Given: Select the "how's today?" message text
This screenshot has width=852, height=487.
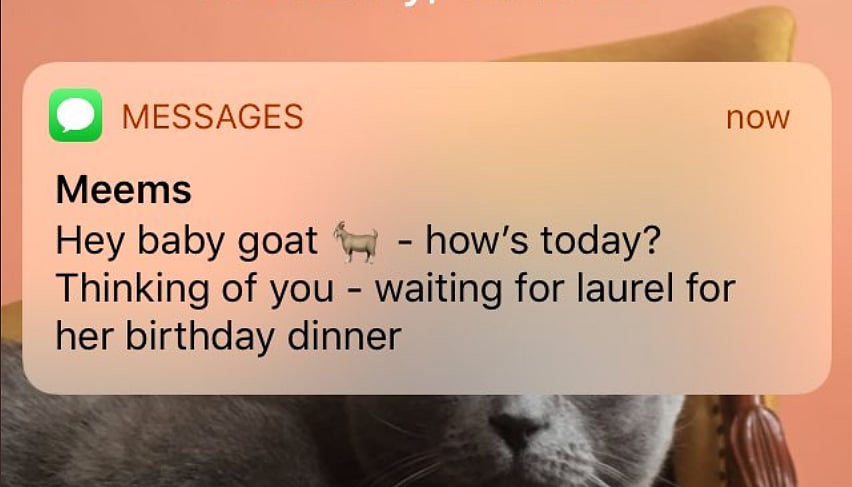Looking at the screenshot, I should 543,240.
